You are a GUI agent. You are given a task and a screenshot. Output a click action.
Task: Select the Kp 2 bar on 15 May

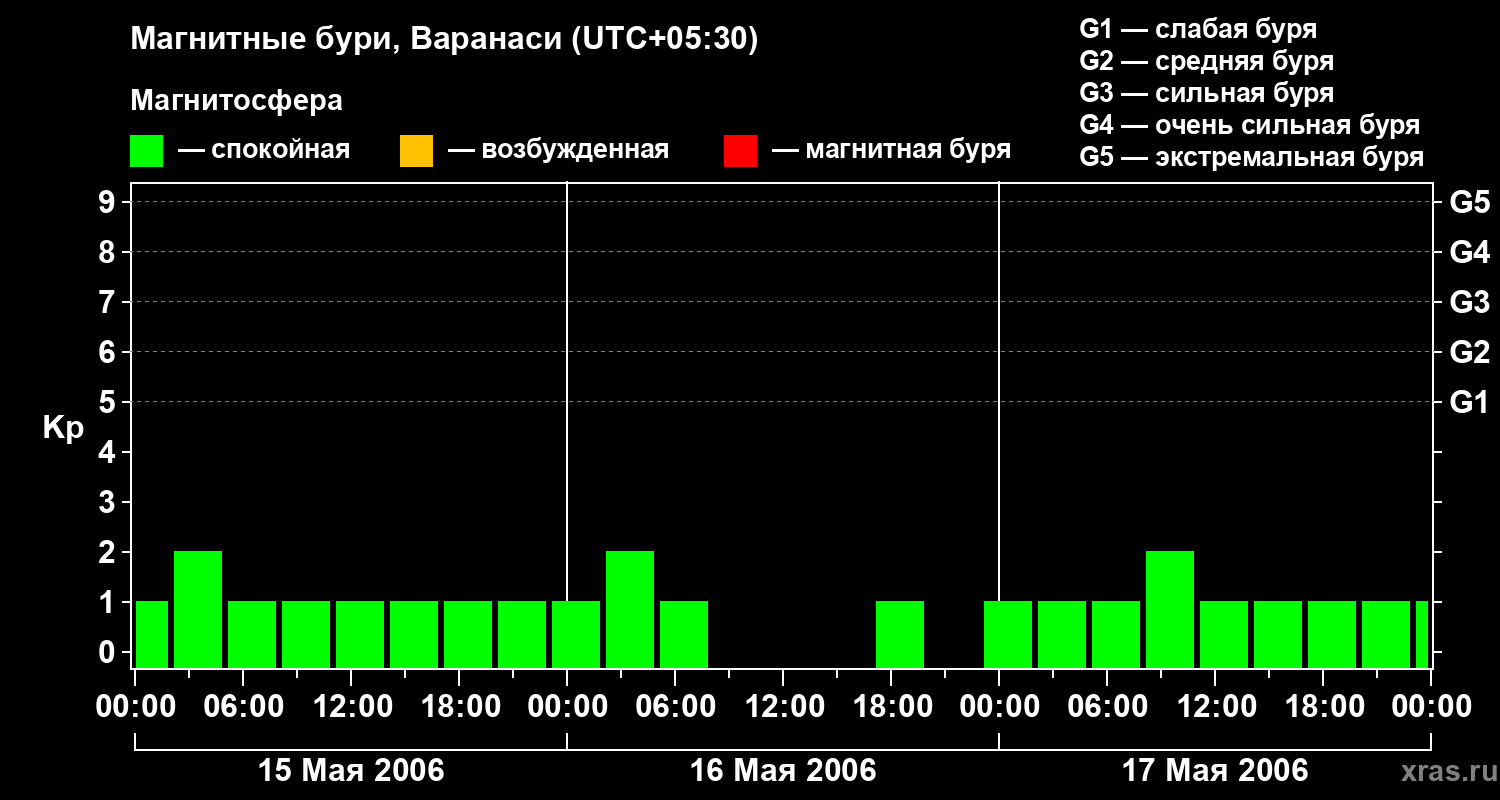pyautogui.click(x=198, y=609)
